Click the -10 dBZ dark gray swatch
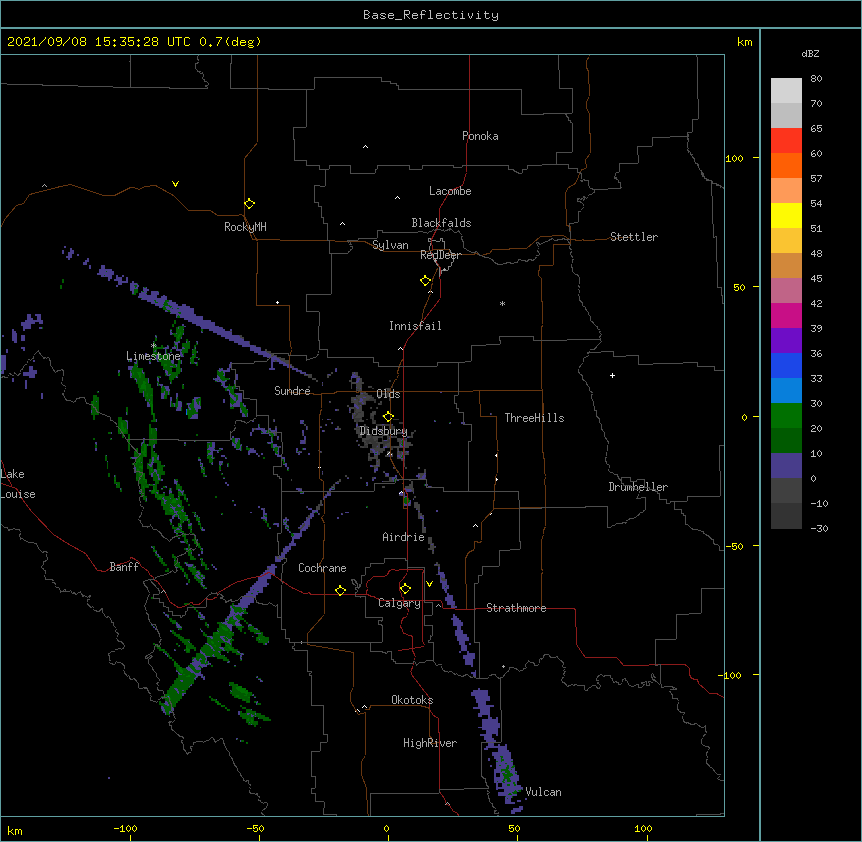This screenshot has width=862, height=842. point(786,516)
